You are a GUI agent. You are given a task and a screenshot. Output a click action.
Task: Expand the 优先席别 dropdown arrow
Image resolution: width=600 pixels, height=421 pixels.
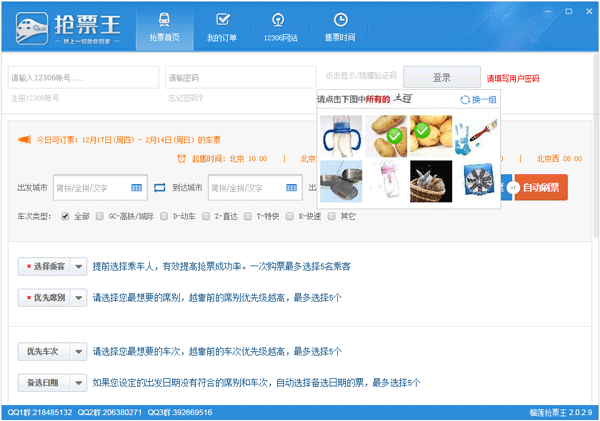(x=79, y=297)
